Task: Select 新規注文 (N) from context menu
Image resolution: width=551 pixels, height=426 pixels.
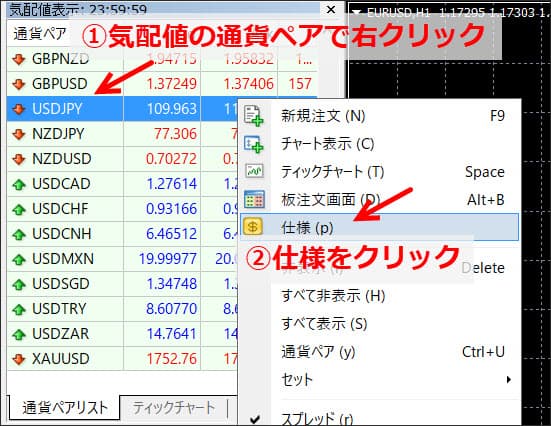Action: [x=380, y=116]
